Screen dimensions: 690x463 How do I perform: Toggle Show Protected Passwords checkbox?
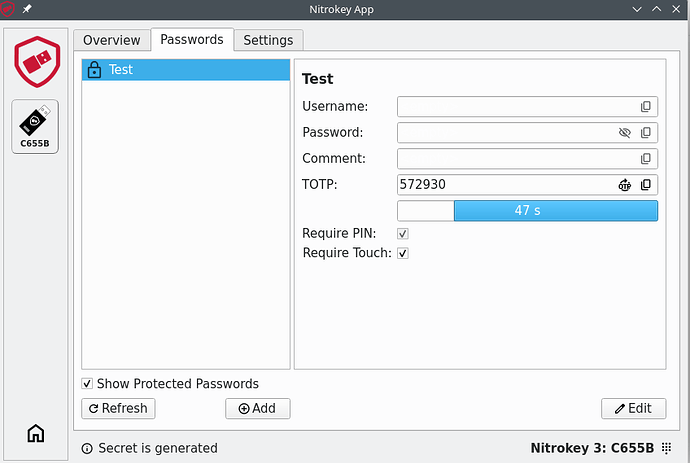pyautogui.click(x=87, y=384)
